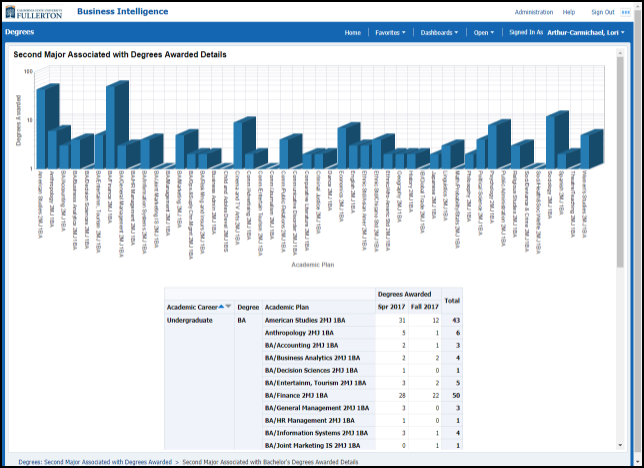Select the Degrees dashboard title
644x468 pixels.
point(20,32)
